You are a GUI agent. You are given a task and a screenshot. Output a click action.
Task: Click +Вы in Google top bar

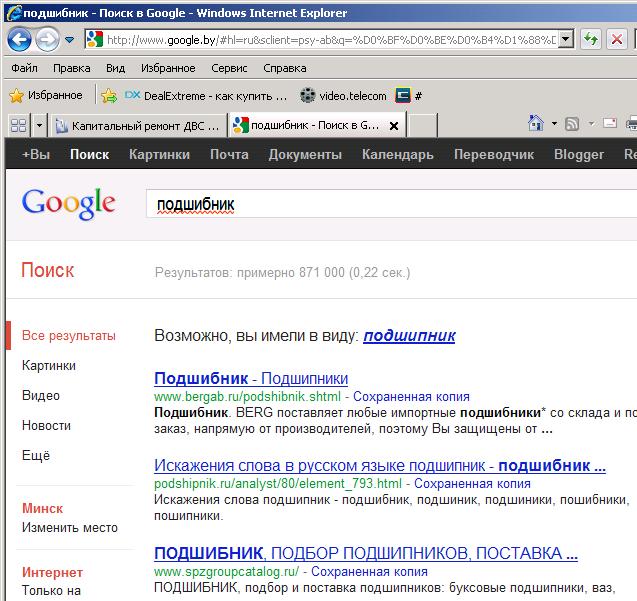(x=36, y=154)
